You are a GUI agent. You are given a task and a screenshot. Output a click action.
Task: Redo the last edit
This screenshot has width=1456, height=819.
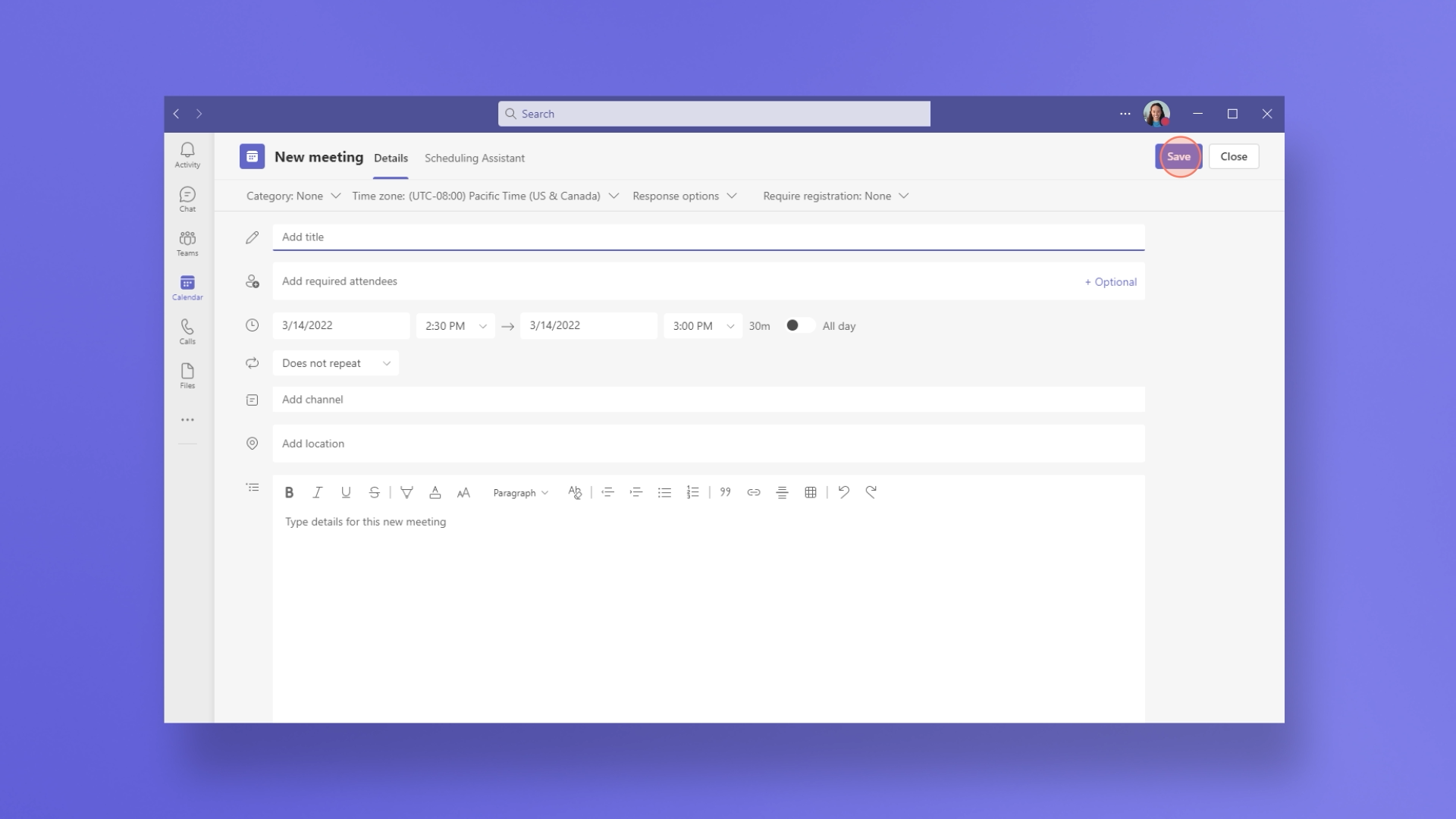pos(871,492)
